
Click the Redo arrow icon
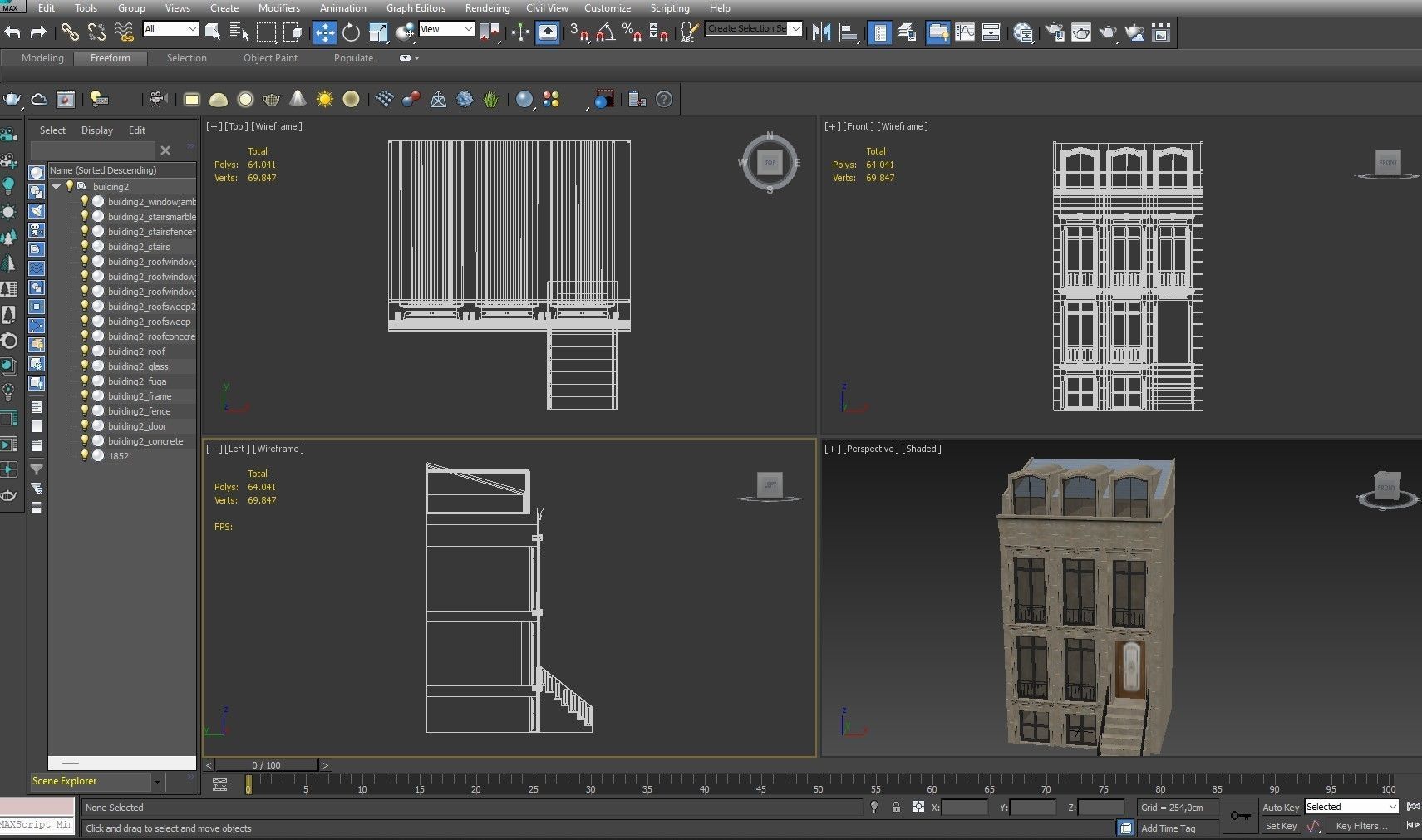point(38,32)
